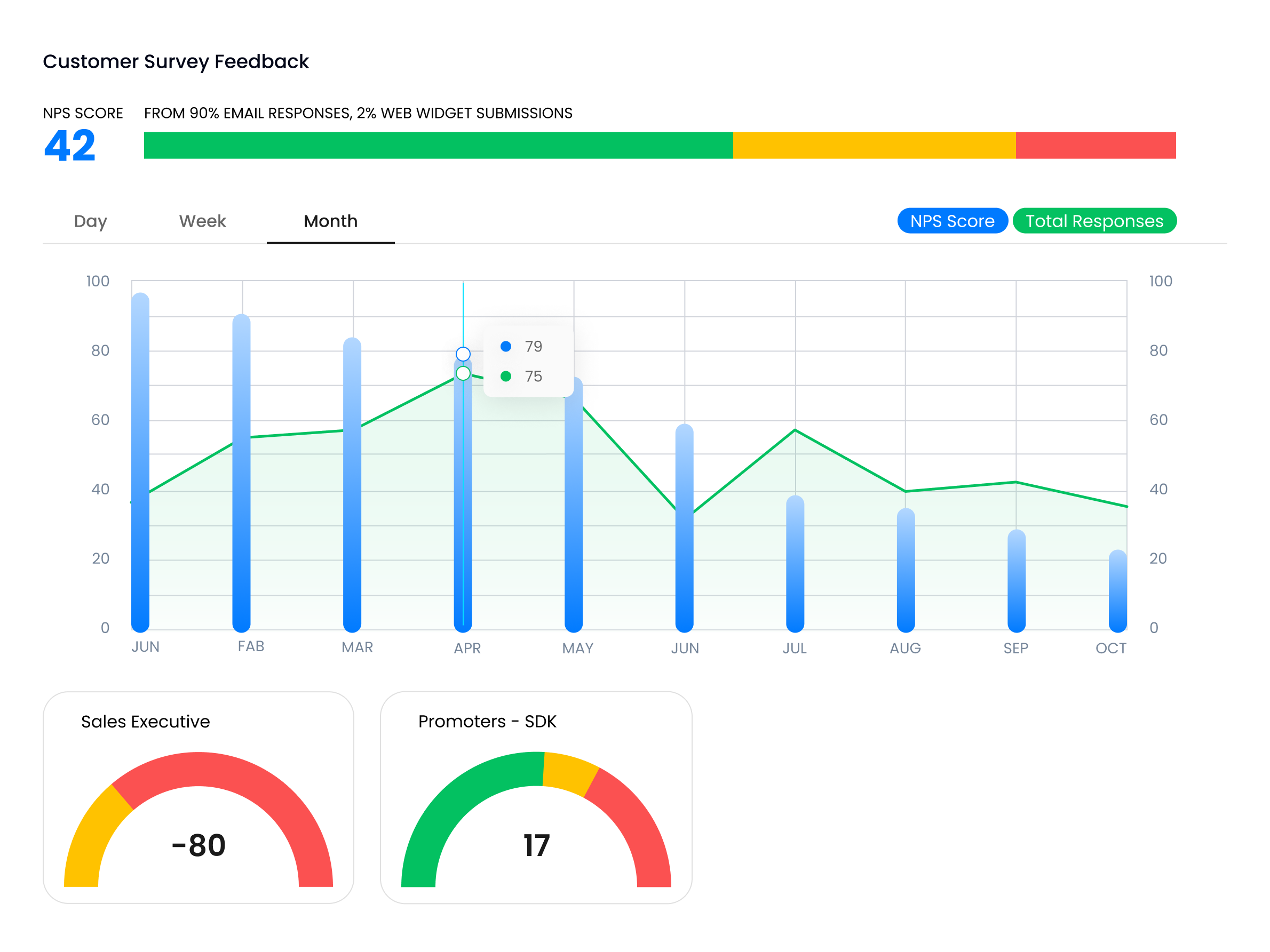This screenshot has height=952, width=1270.
Task: Click the green APR line point marker
Action: point(463,373)
